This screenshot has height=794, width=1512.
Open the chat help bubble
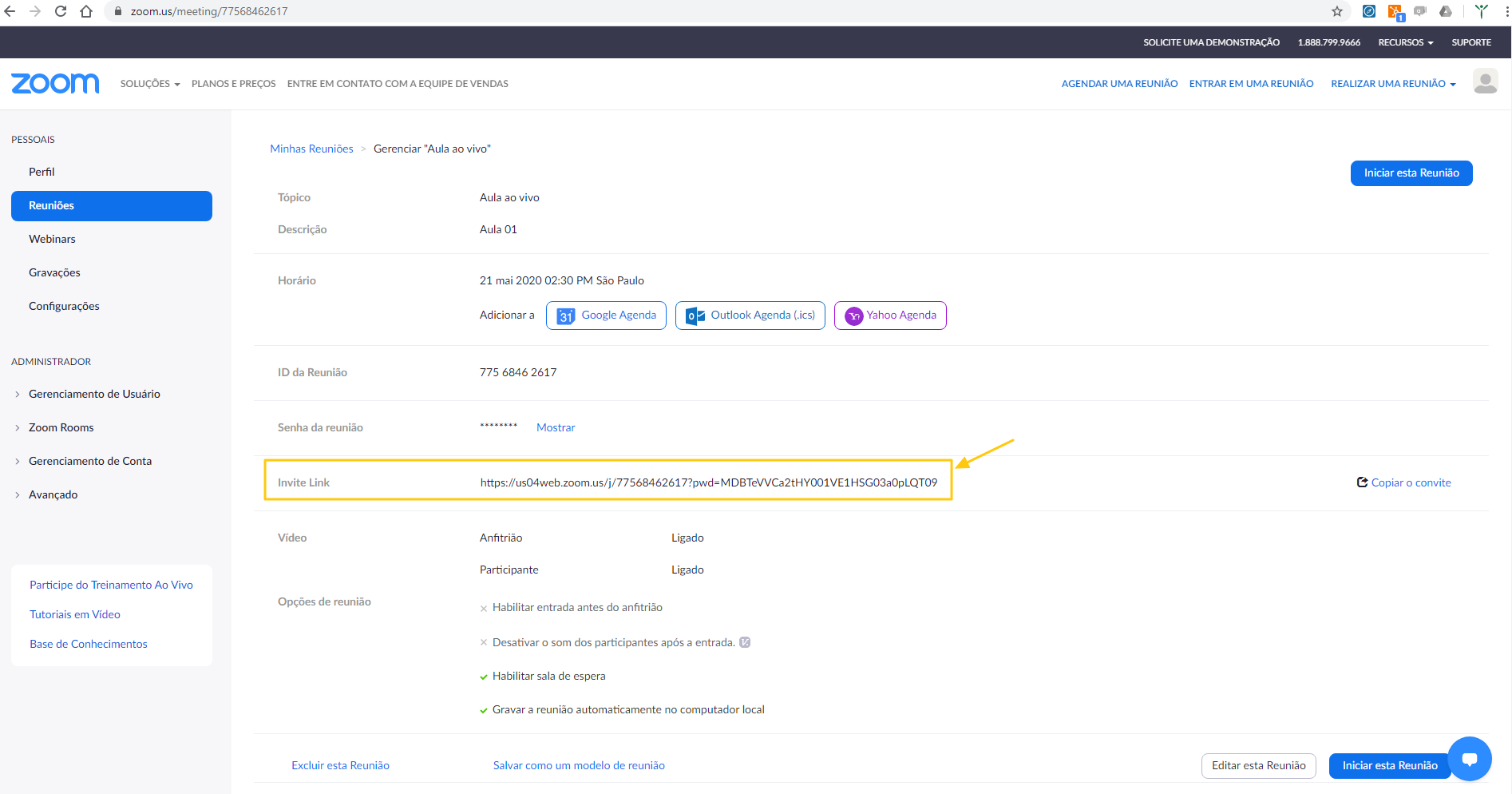click(x=1470, y=759)
